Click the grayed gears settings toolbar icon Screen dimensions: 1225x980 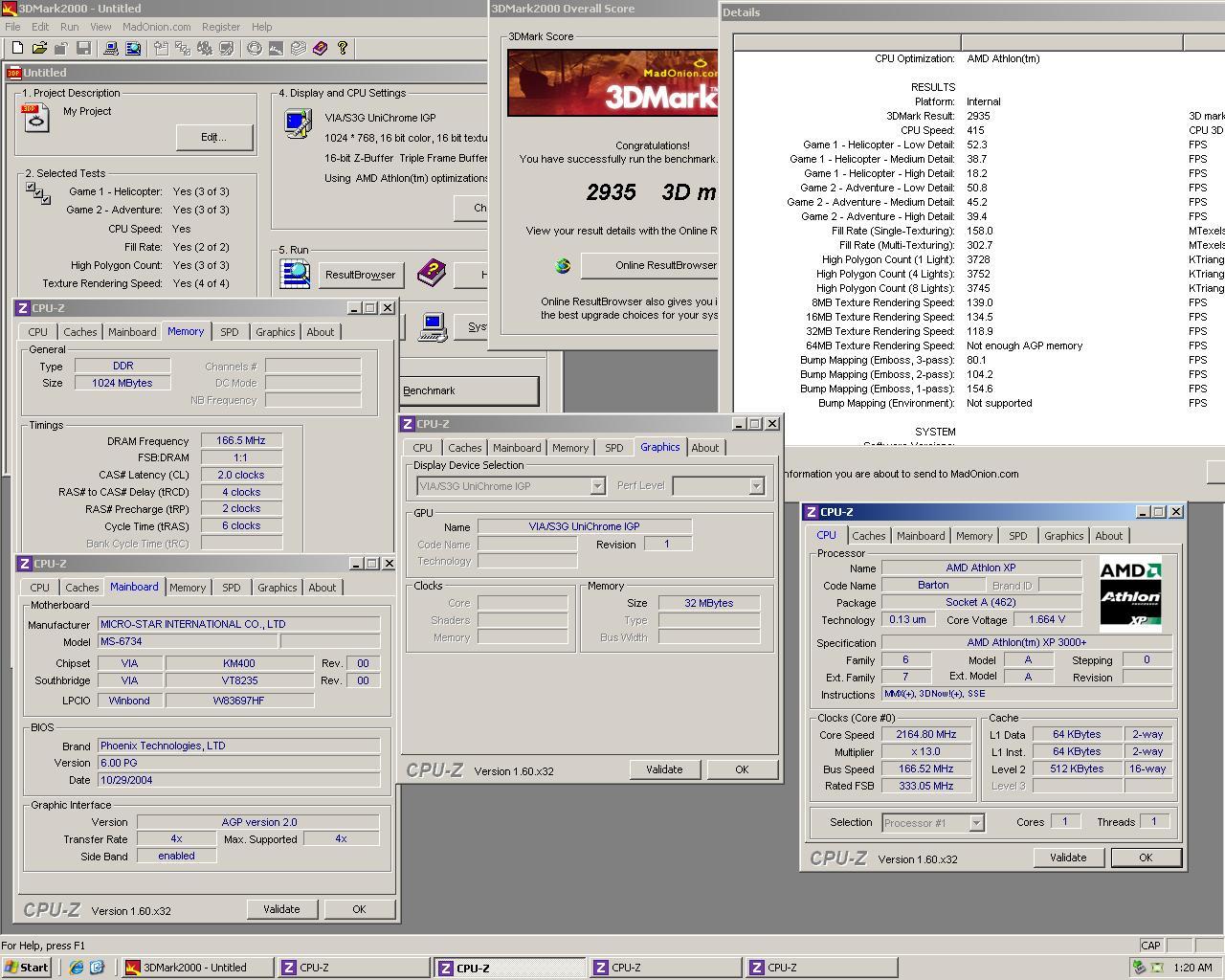[x=205, y=48]
